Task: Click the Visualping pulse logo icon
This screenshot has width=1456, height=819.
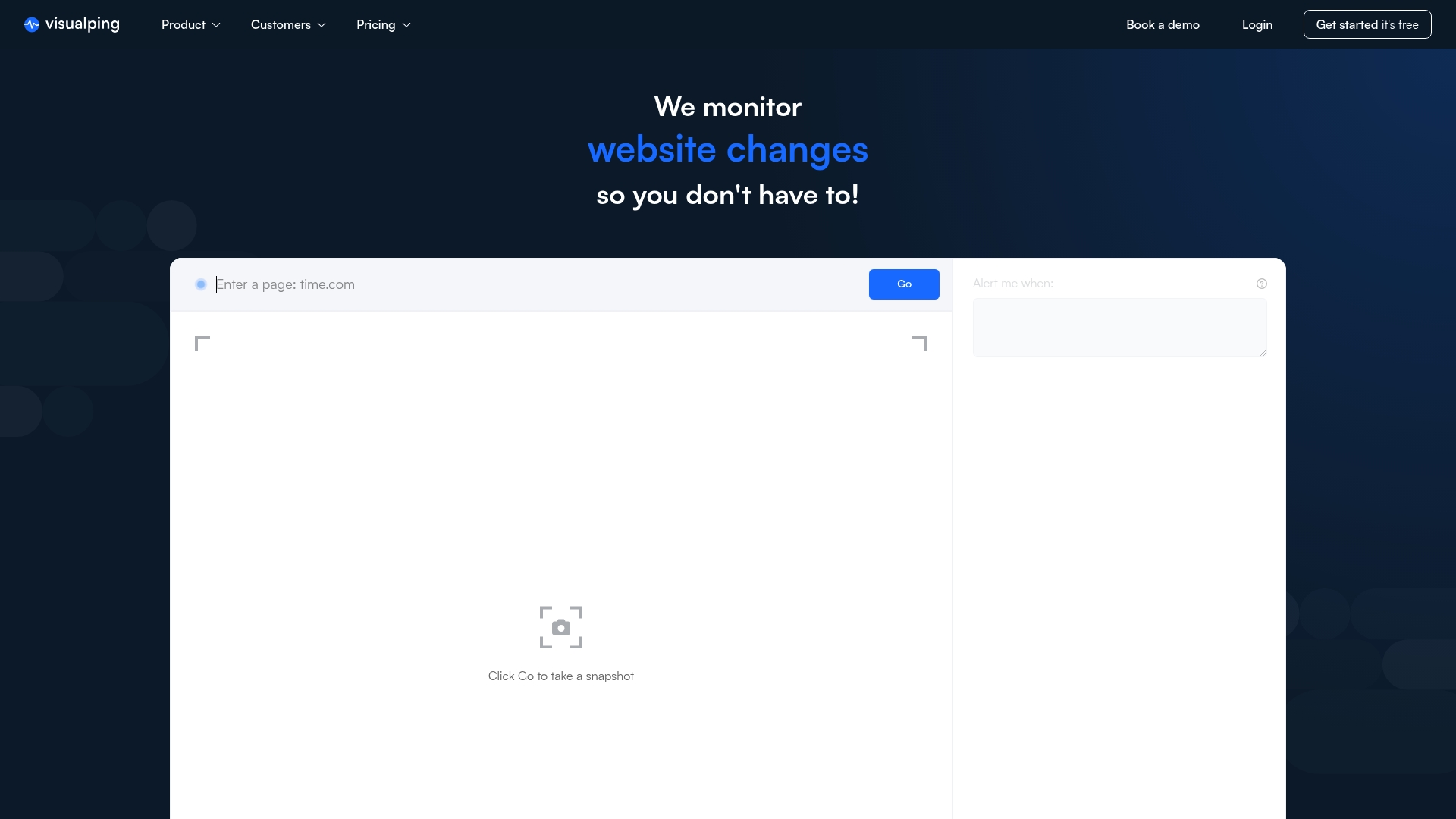Action: pos(31,24)
